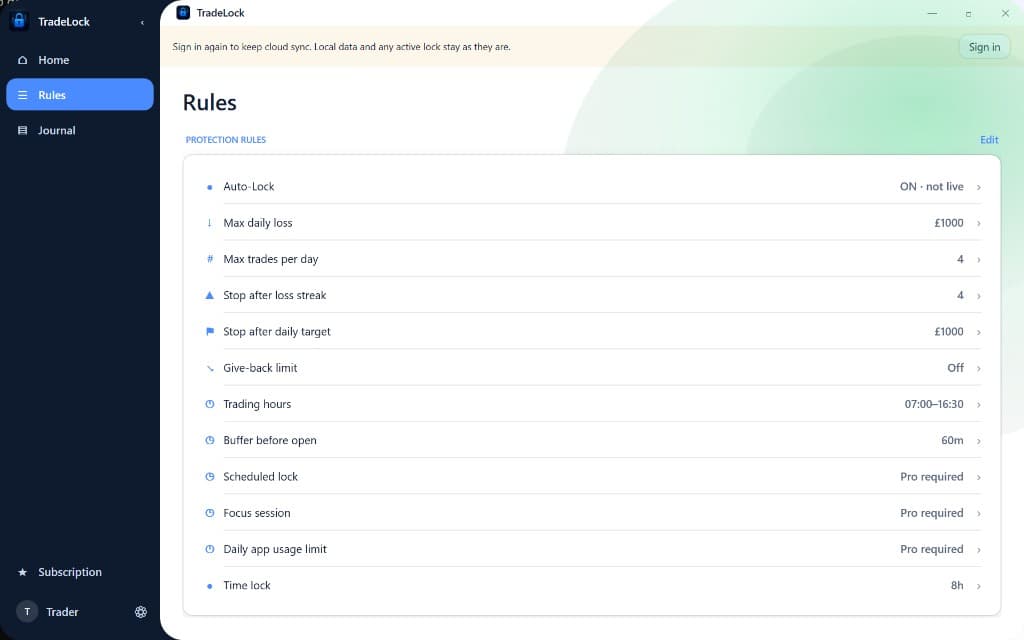
Task: Click the TradeLock lock logo in the sidebar
Action: (19, 21)
